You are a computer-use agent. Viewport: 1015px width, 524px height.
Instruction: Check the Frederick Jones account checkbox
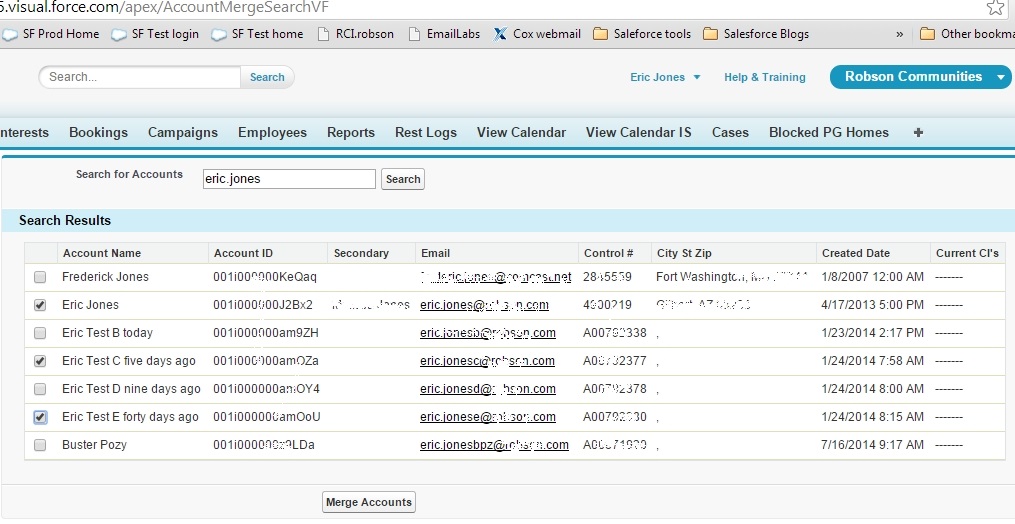40,277
